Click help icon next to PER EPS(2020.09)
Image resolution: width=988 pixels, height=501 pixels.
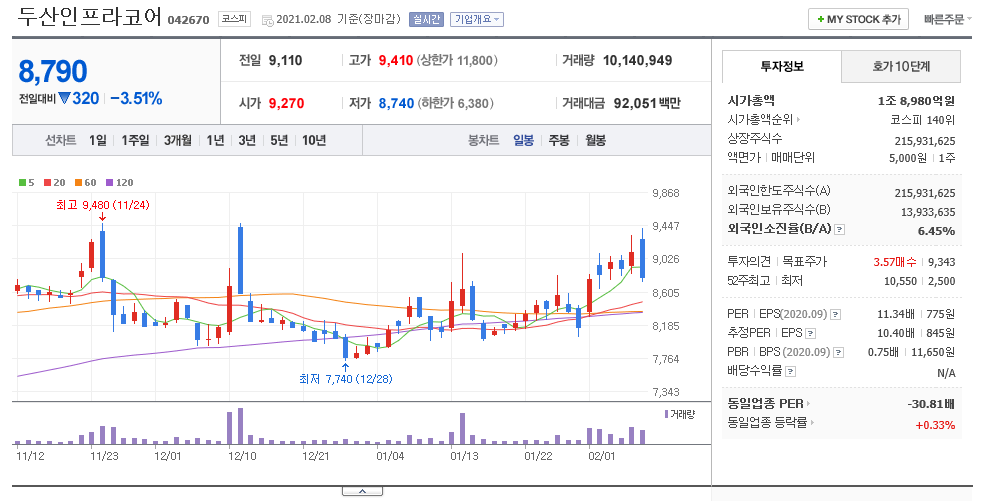tap(836, 314)
